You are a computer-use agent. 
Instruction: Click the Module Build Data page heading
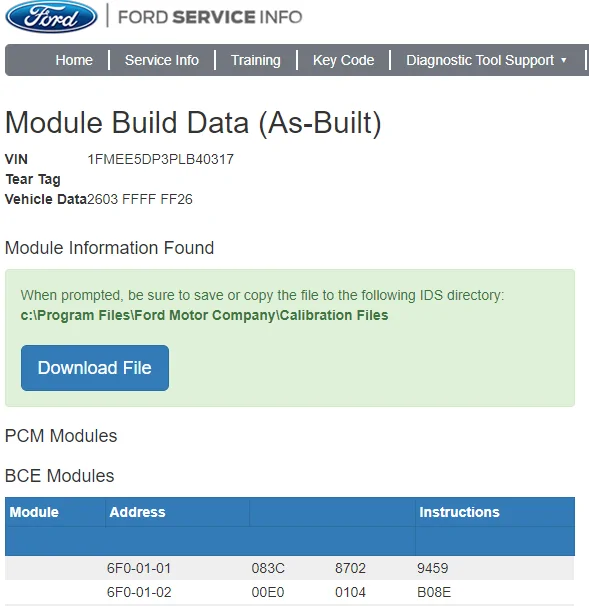(193, 123)
